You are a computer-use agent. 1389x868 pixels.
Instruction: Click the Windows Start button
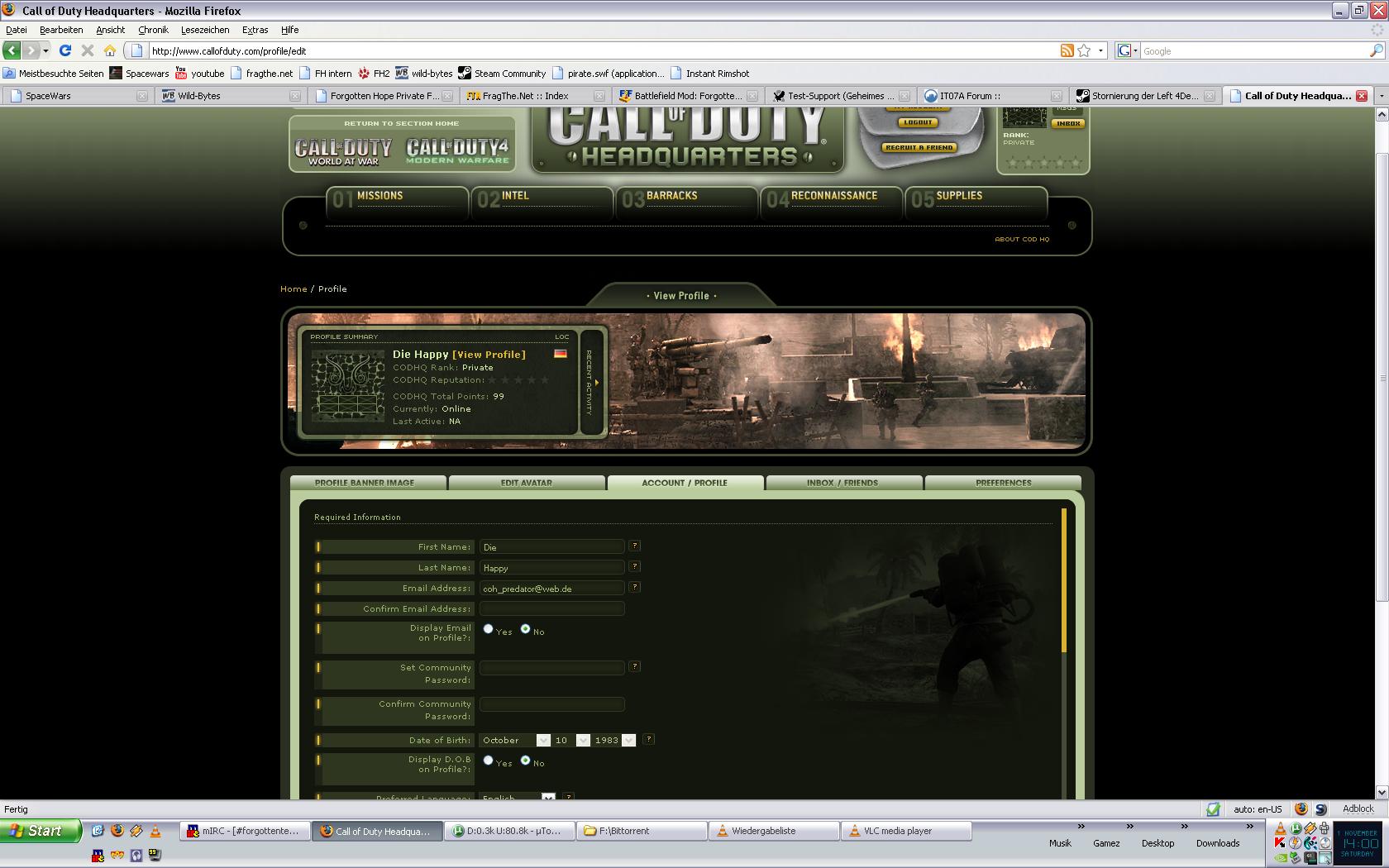pyautogui.click(x=41, y=831)
